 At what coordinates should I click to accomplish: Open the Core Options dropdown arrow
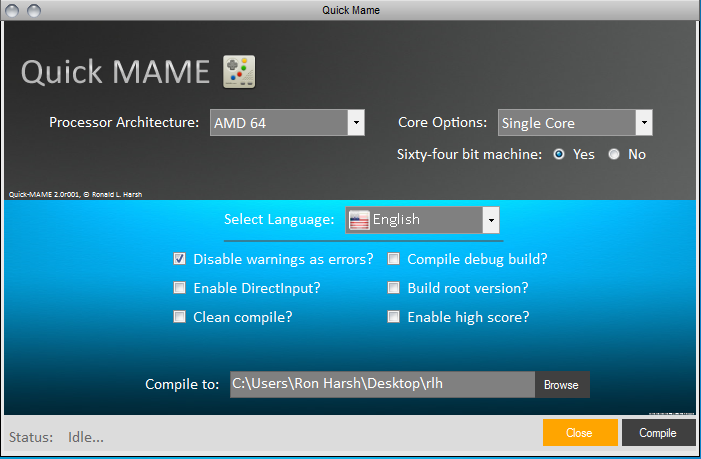coord(644,122)
